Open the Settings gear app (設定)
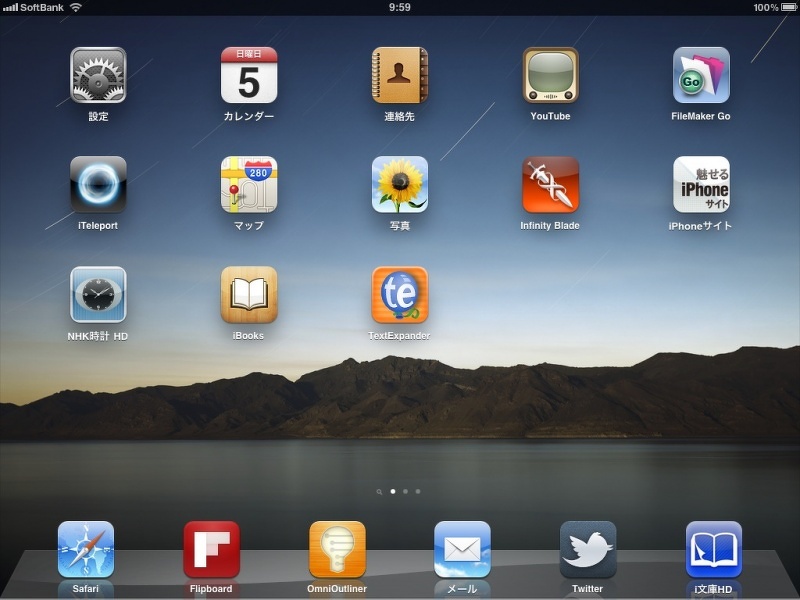800x600 pixels. click(98, 75)
